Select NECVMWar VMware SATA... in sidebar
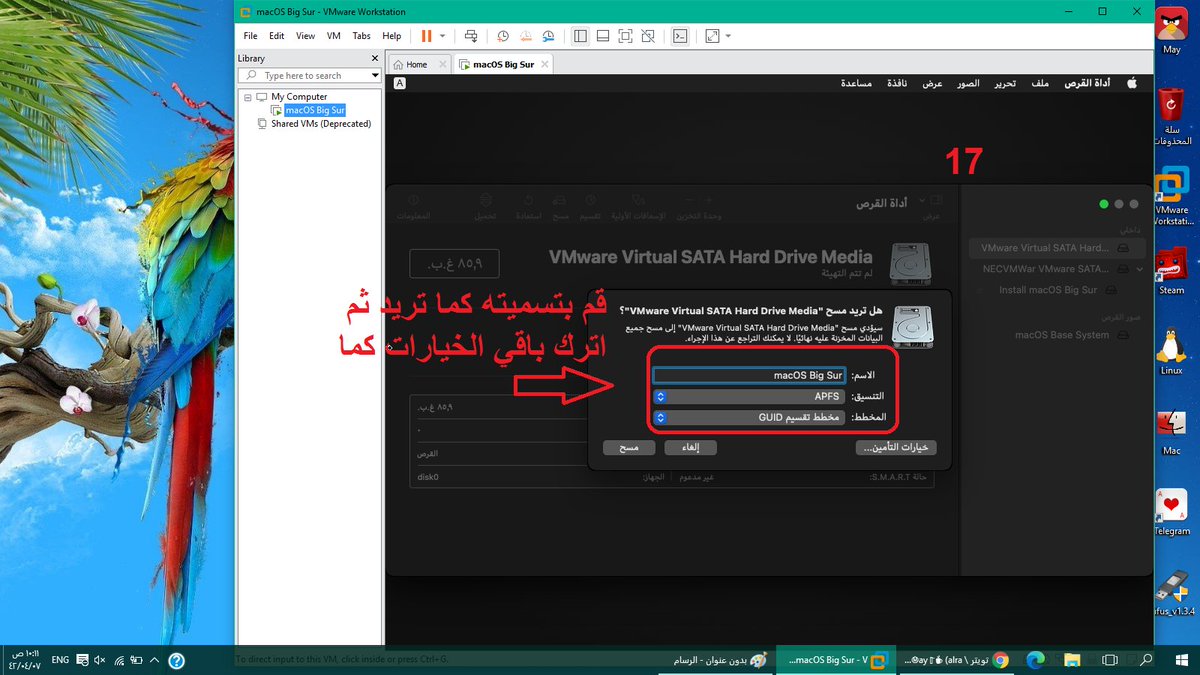The height and width of the screenshot is (675, 1200). pyautogui.click(x=1056, y=268)
